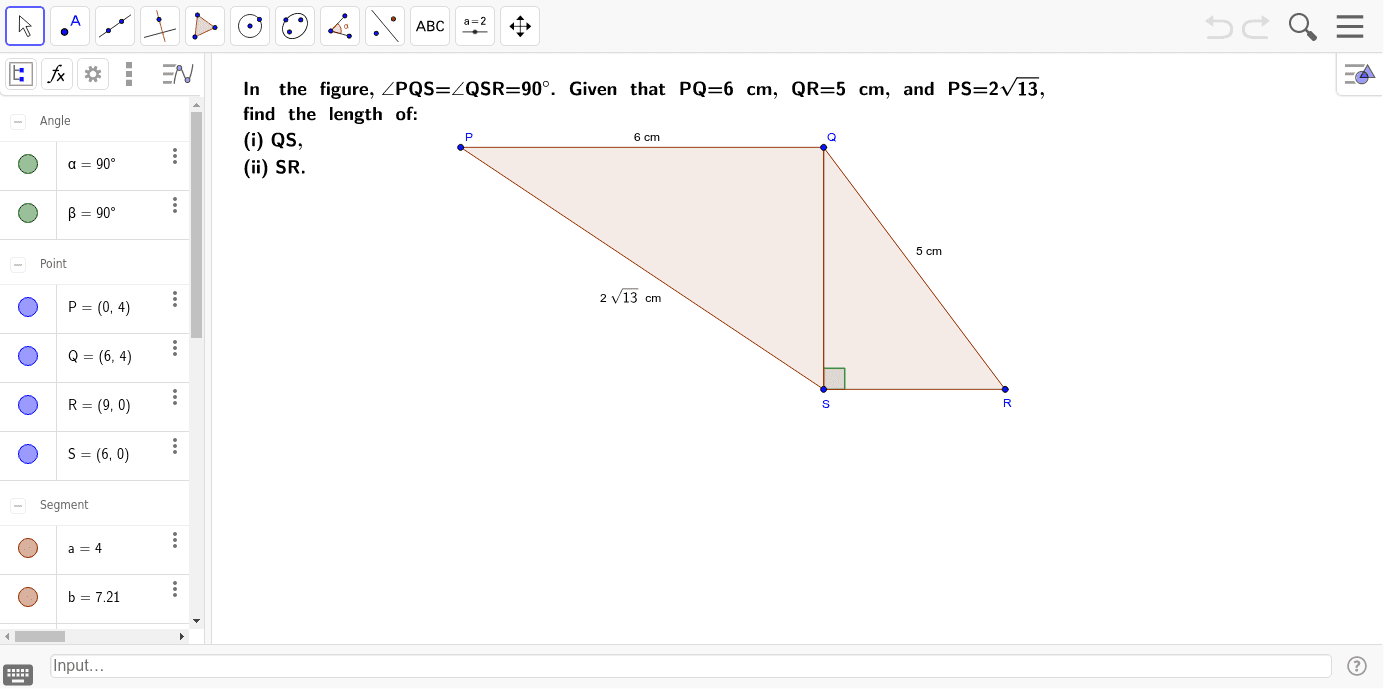Select the Slider a=2 tool

point(475,26)
